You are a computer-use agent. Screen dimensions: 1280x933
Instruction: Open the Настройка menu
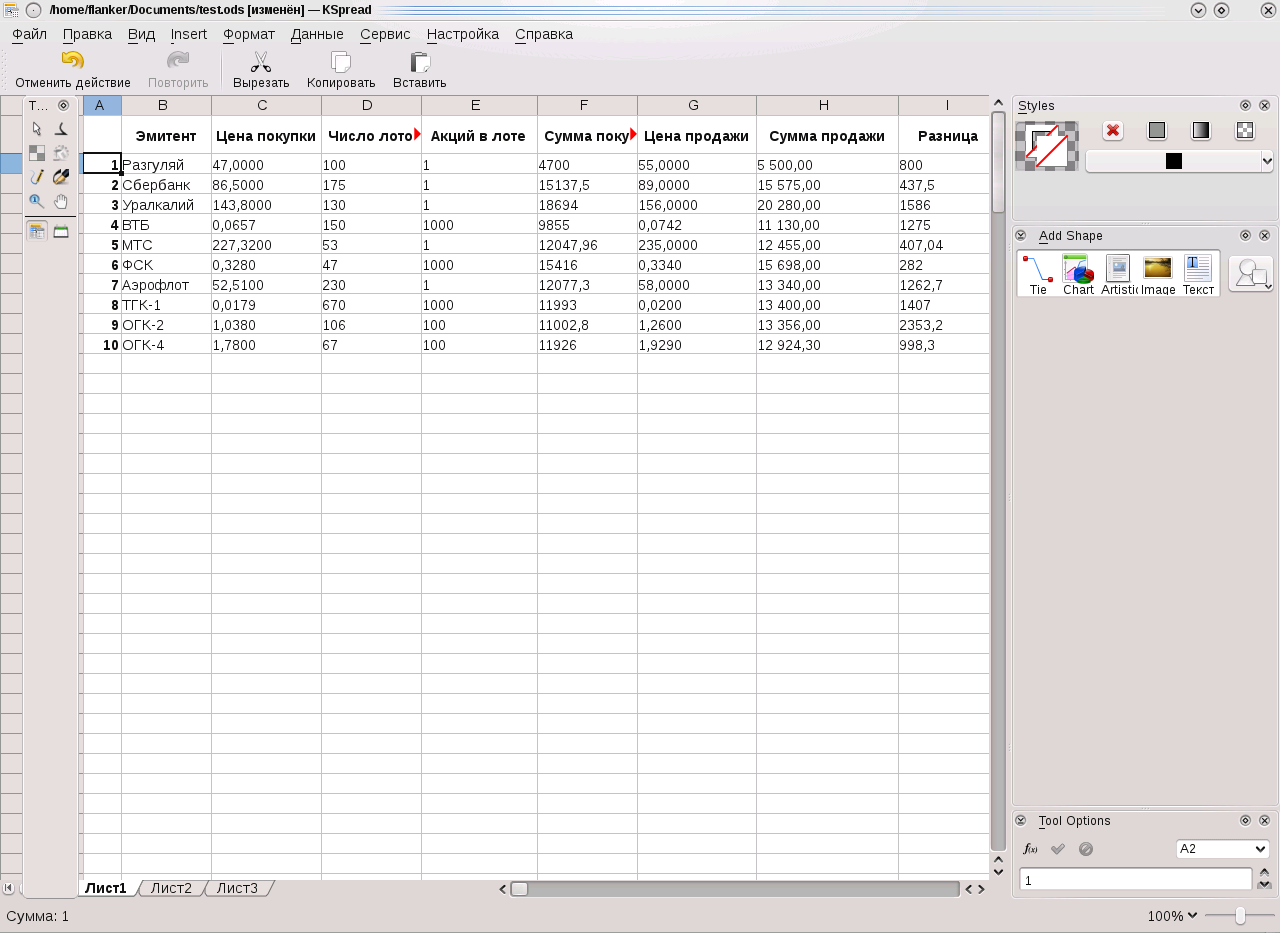coord(462,34)
